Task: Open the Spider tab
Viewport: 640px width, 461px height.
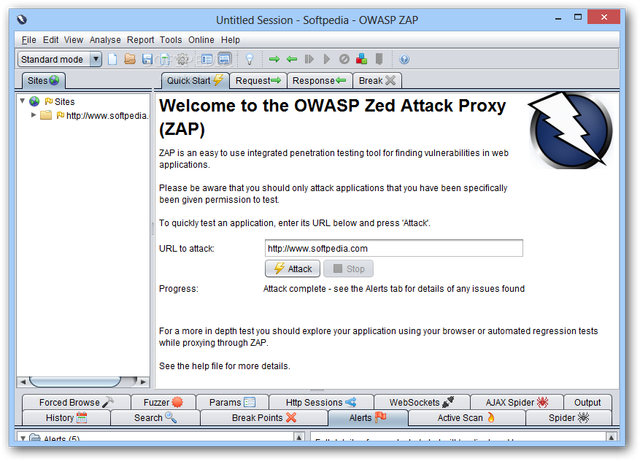Action: (569, 418)
